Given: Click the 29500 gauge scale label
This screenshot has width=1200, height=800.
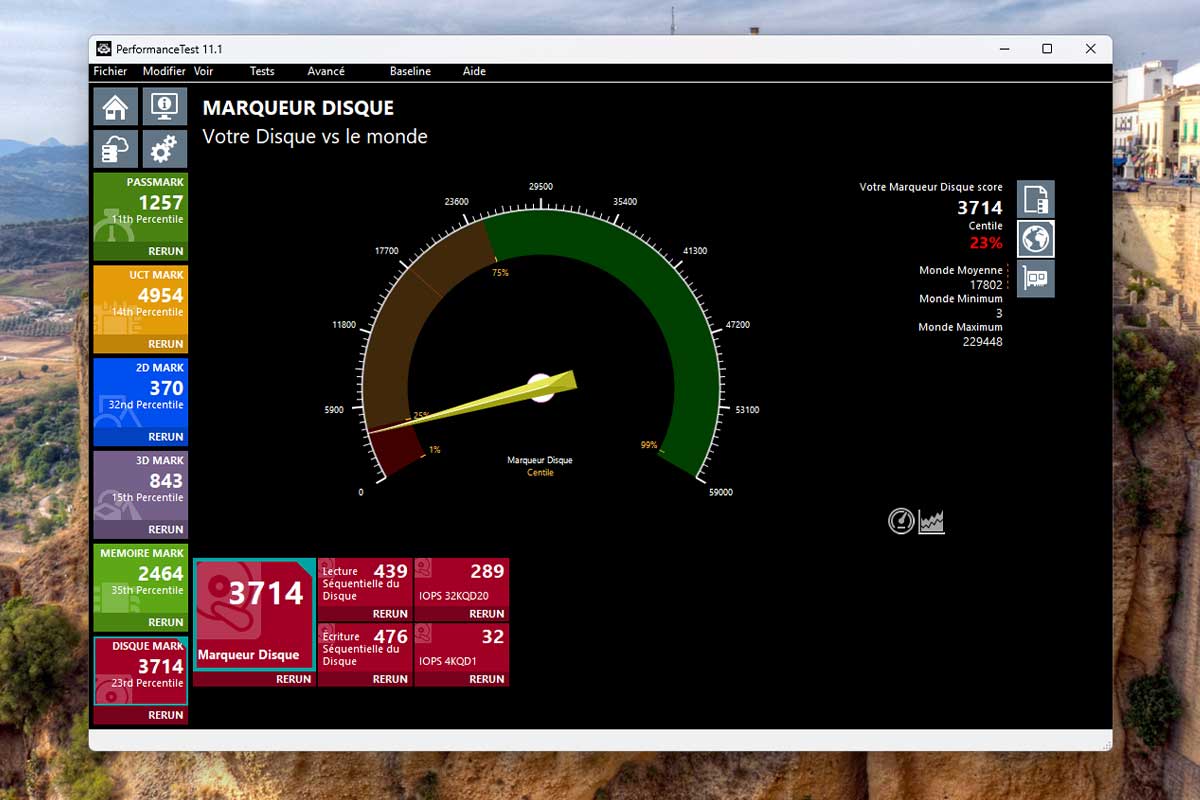Looking at the screenshot, I should [541, 187].
